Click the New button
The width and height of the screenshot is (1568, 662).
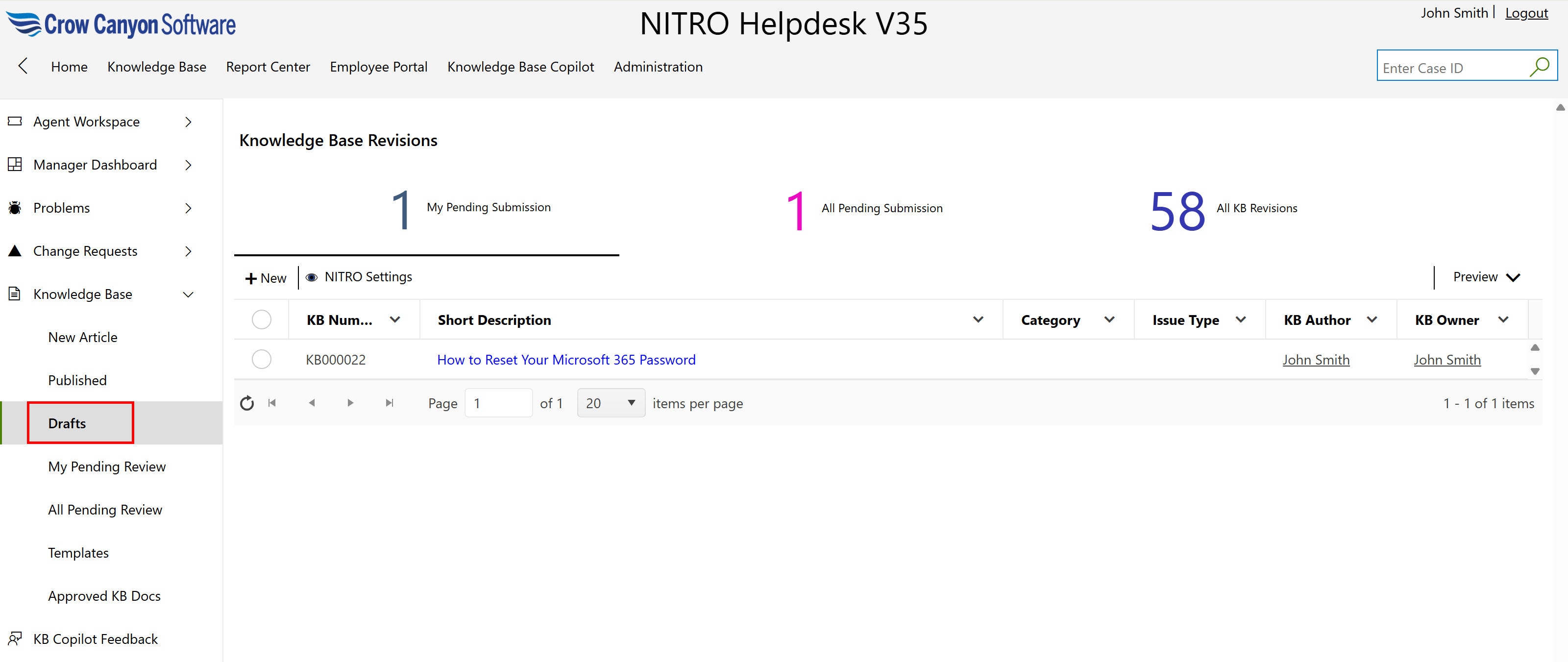click(x=266, y=278)
